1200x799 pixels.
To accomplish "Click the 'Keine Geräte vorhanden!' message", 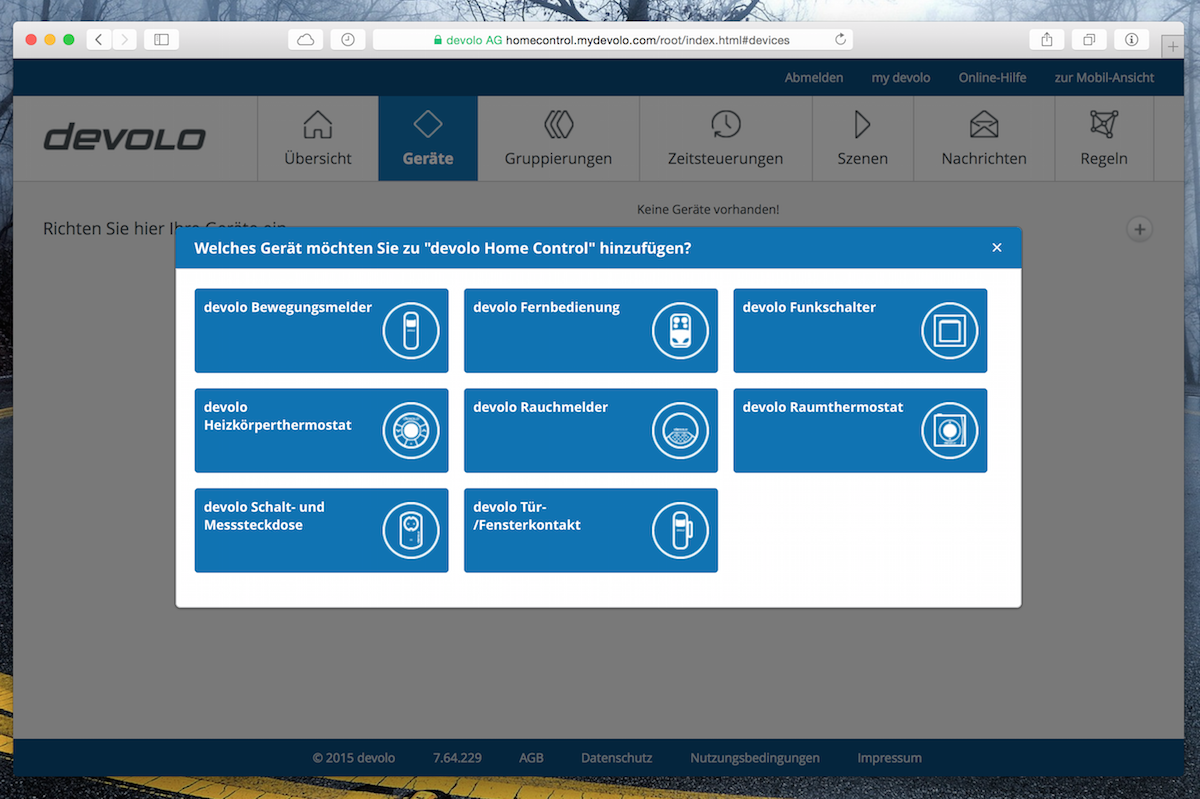I will coord(708,210).
